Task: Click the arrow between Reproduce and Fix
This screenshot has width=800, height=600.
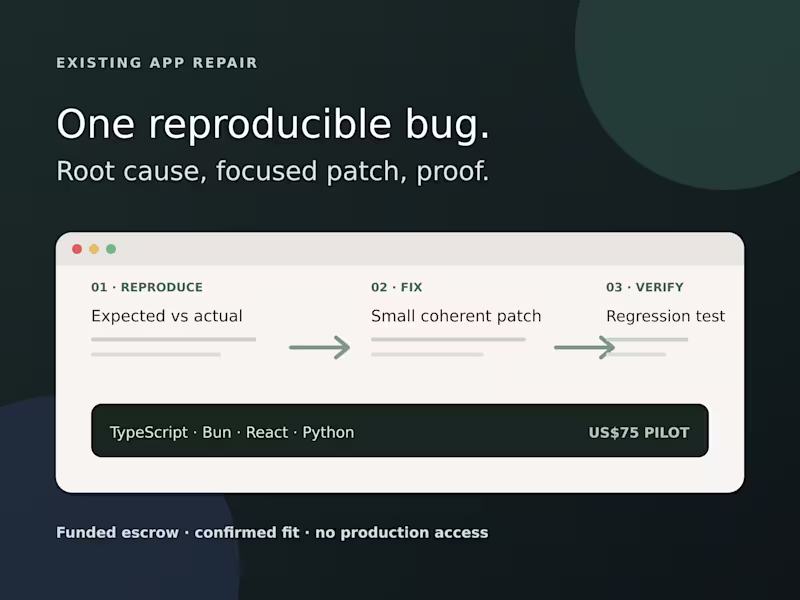Action: click(x=319, y=347)
